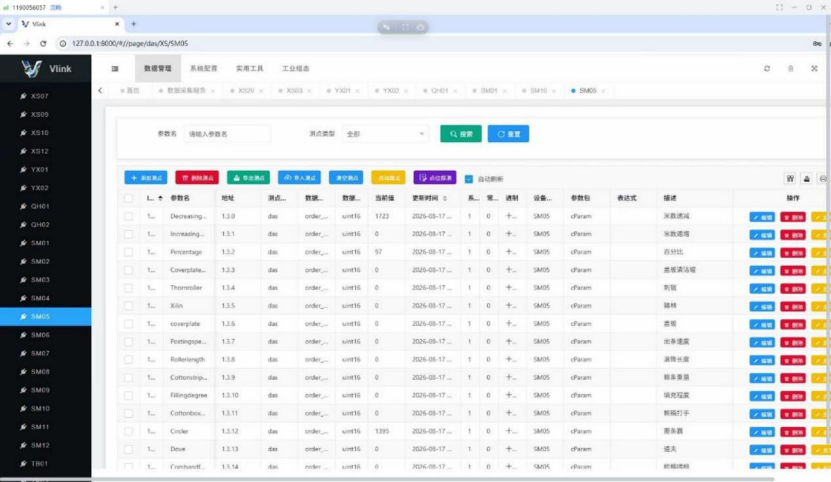Close the SM10 page tab
Image resolution: width=831 pixels, height=482 pixels.
coord(554,91)
